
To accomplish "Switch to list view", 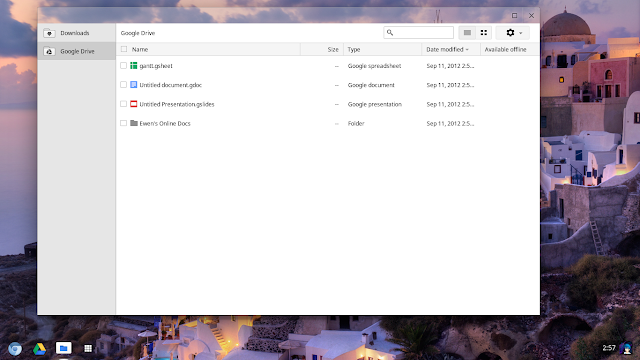I will tap(467, 33).
